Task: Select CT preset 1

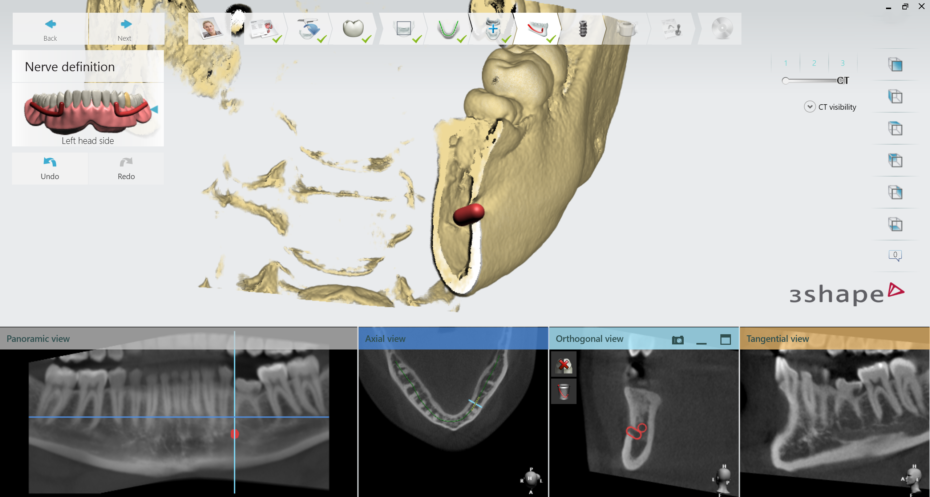Action: pos(786,63)
